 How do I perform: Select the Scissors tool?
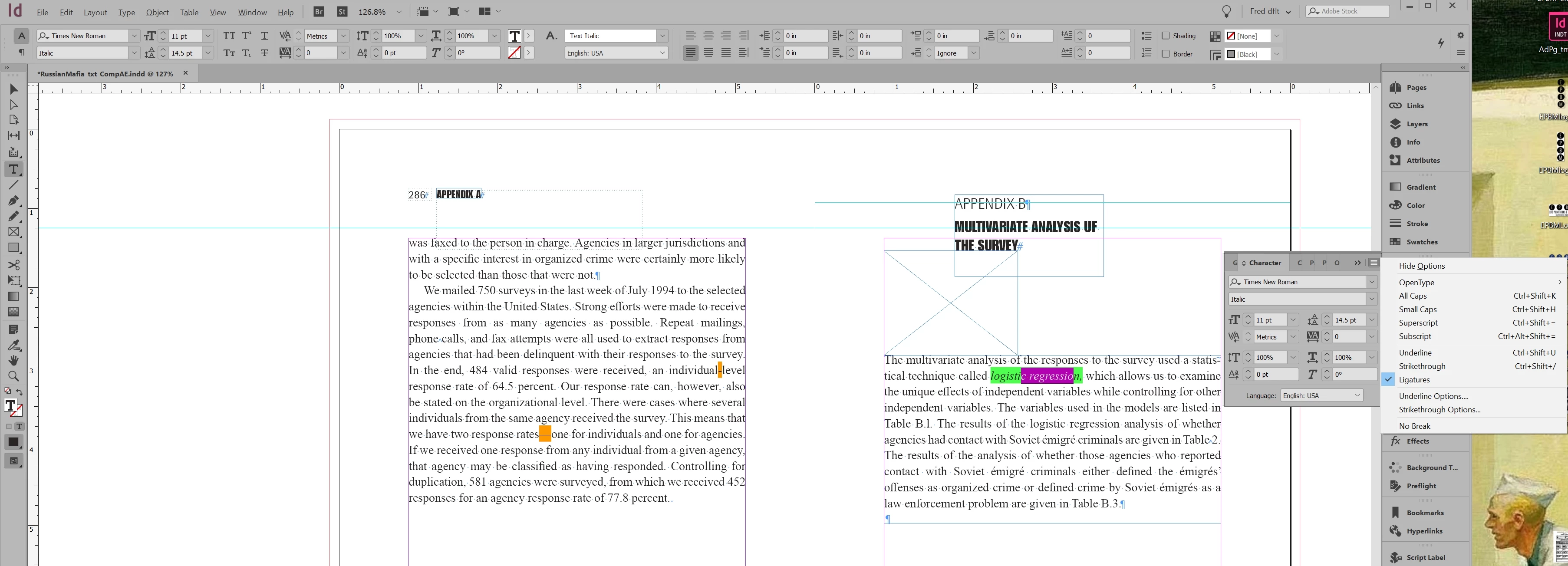coord(13,265)
